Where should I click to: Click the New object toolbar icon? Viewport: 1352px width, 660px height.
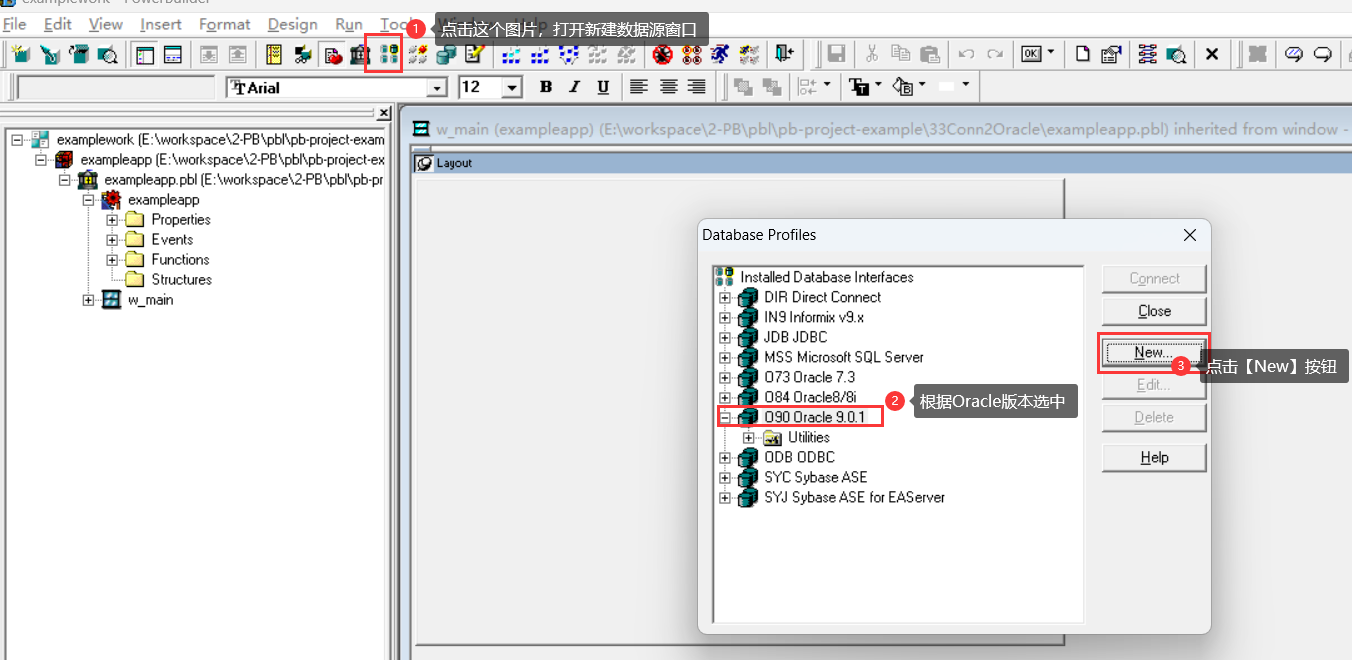tap(20, 54)
